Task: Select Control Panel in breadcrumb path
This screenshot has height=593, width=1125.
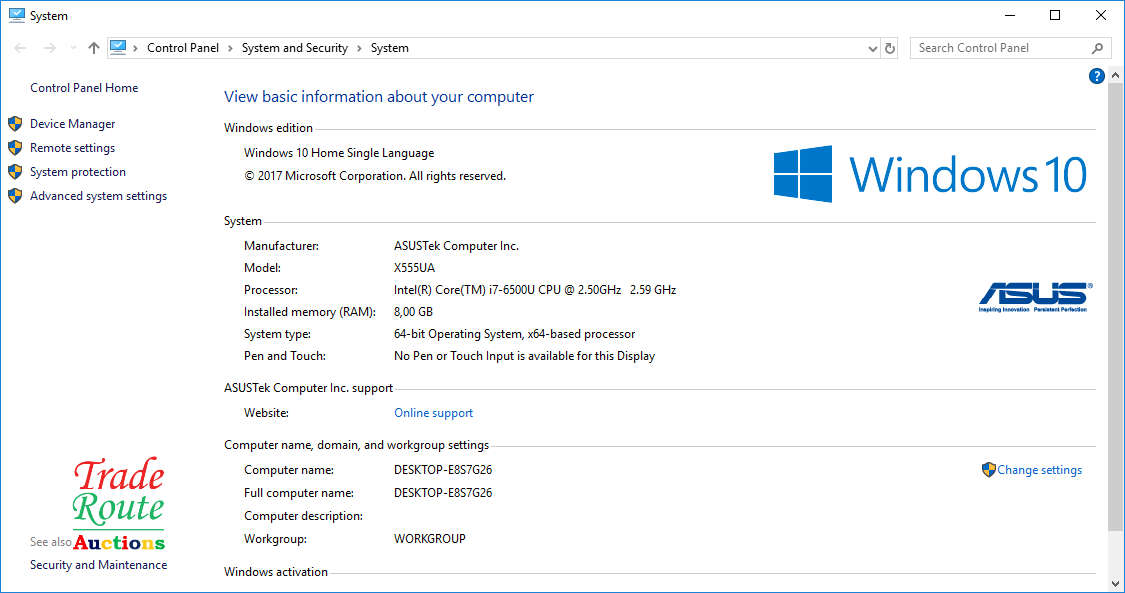Action: click(181, 48)
